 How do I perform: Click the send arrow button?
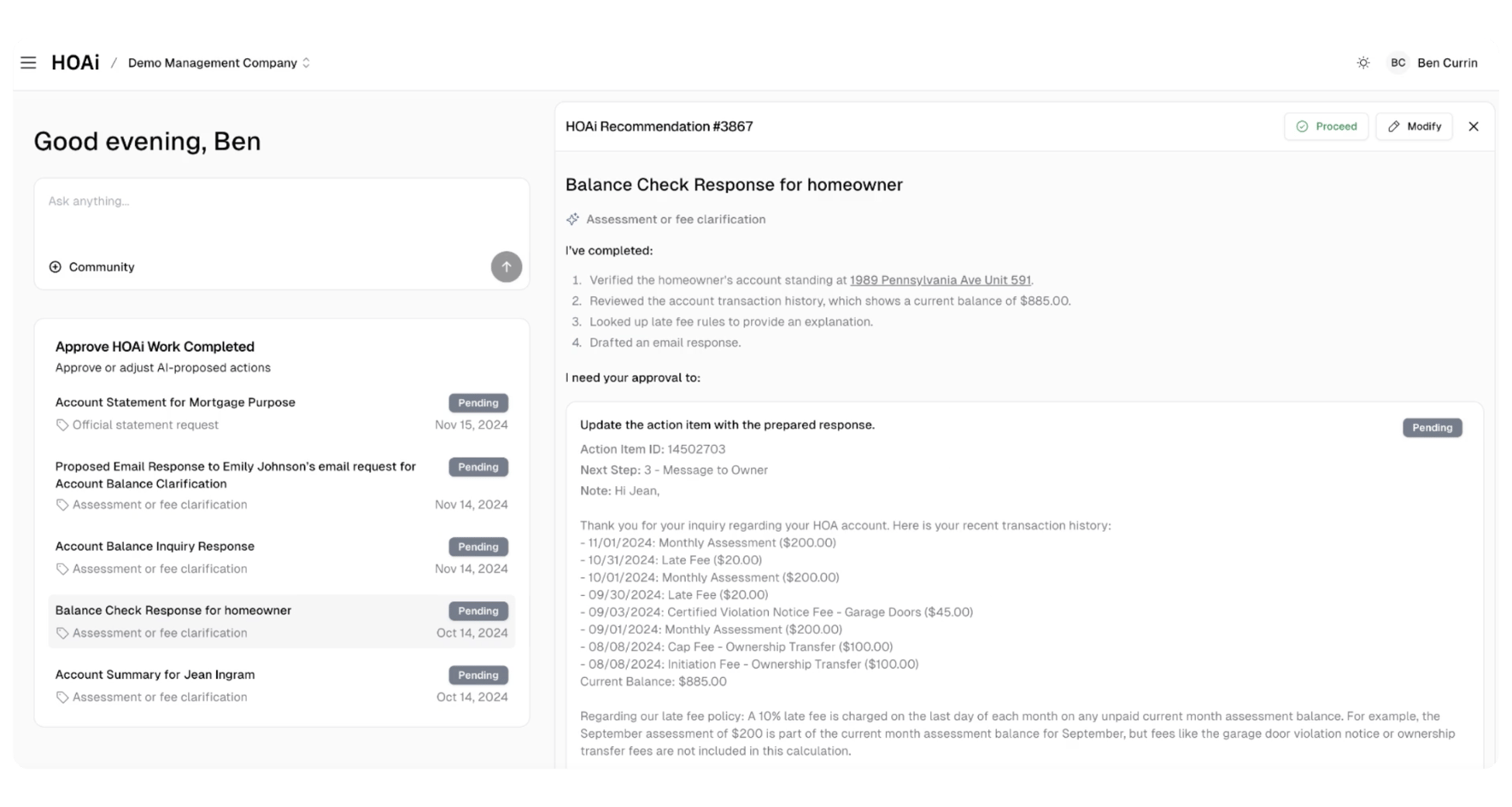click(507, 266)
